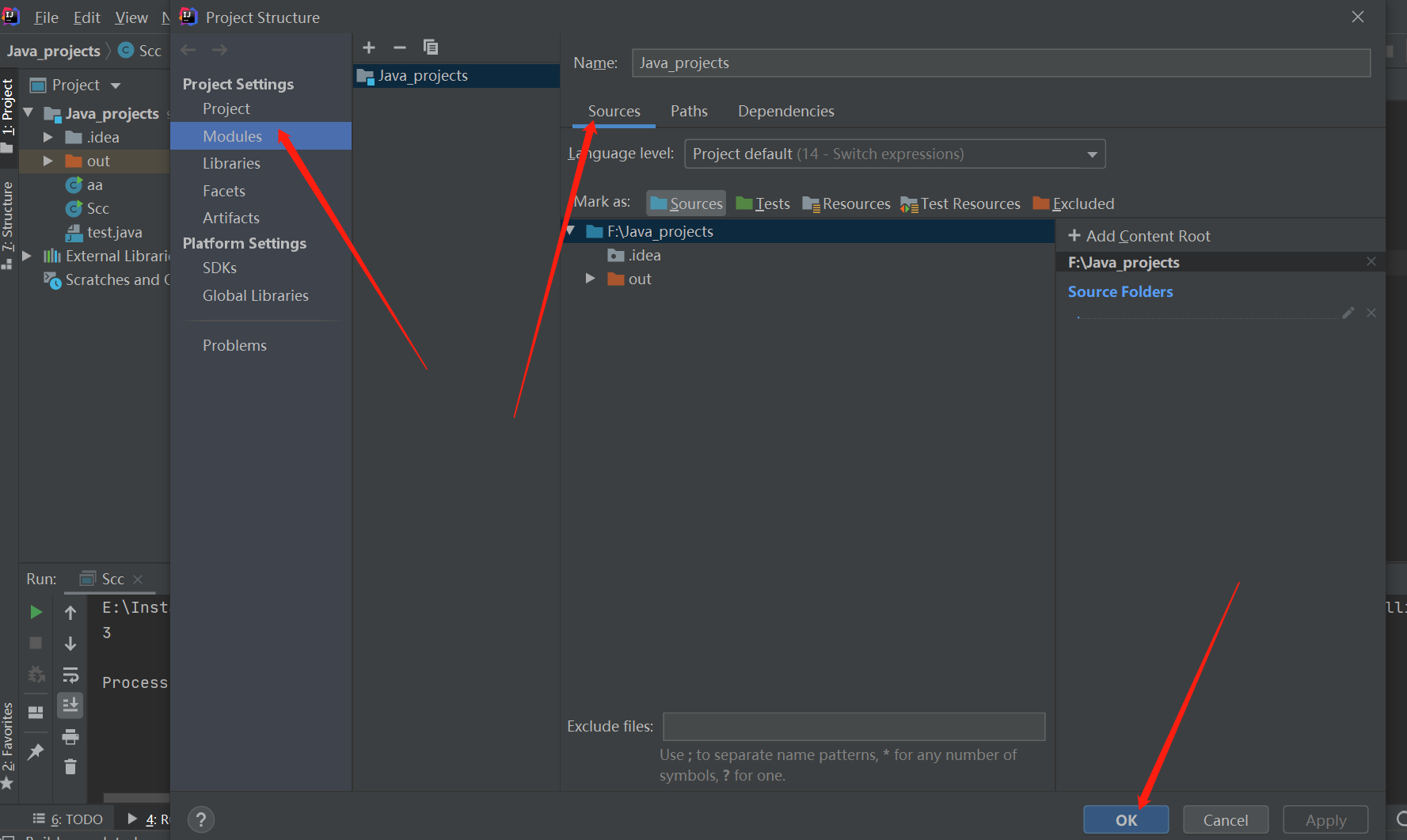Expand the out folder in the content root tree
Screen dimensions: 1407x840
tap(590, 278)
